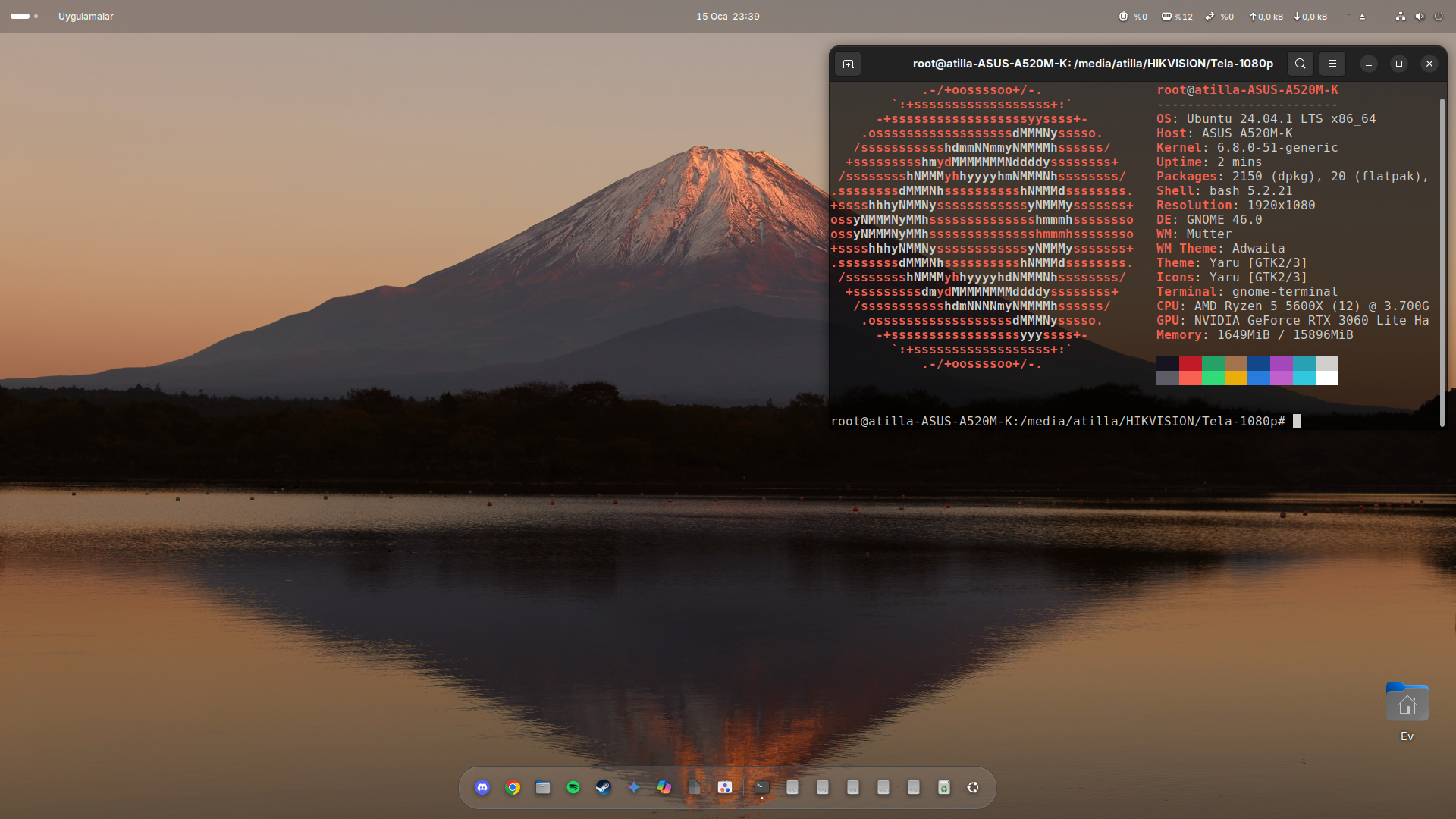Open the Ev home folder on desktop
Image resolution: width=1456 pixels, height=819 pixels.
click(1407, 711)
